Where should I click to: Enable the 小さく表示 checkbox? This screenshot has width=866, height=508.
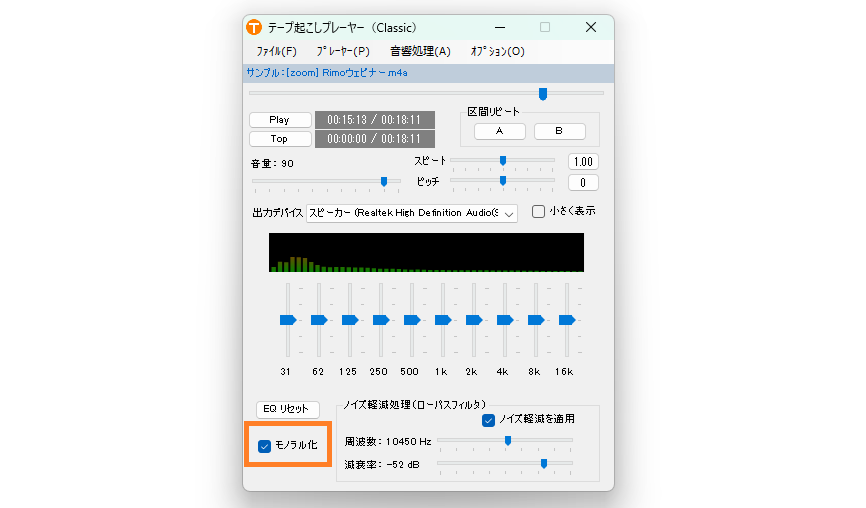coord(538,211)
